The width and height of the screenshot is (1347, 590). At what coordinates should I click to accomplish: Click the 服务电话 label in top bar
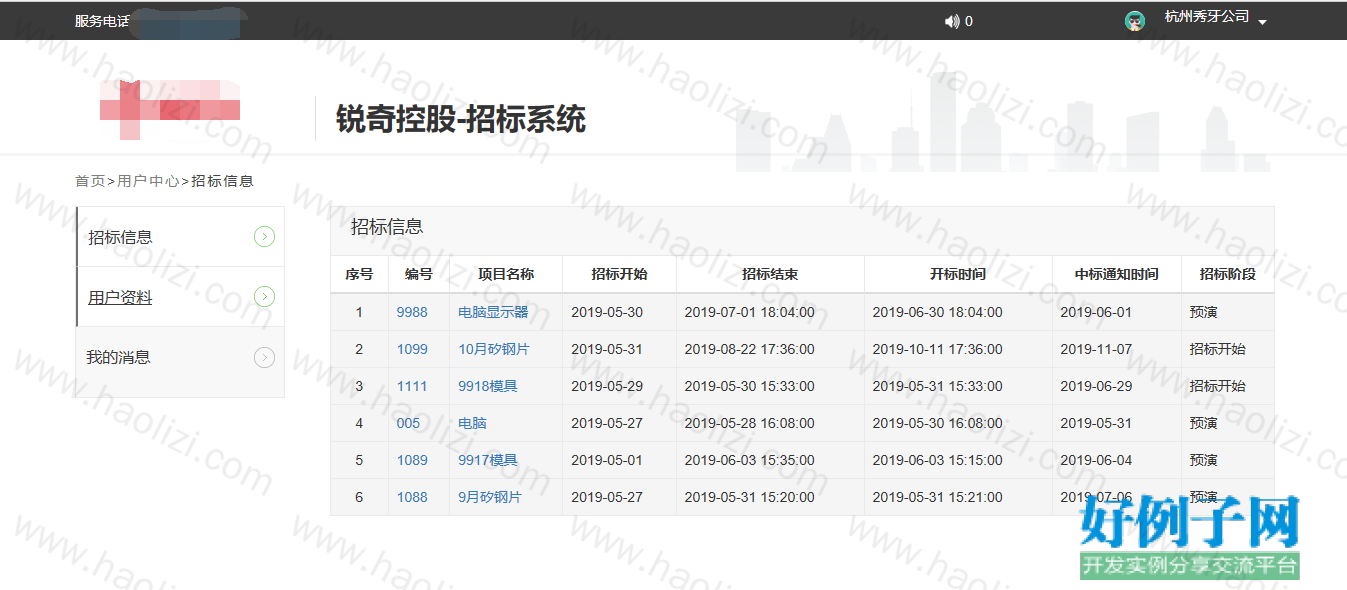(102, 21)
